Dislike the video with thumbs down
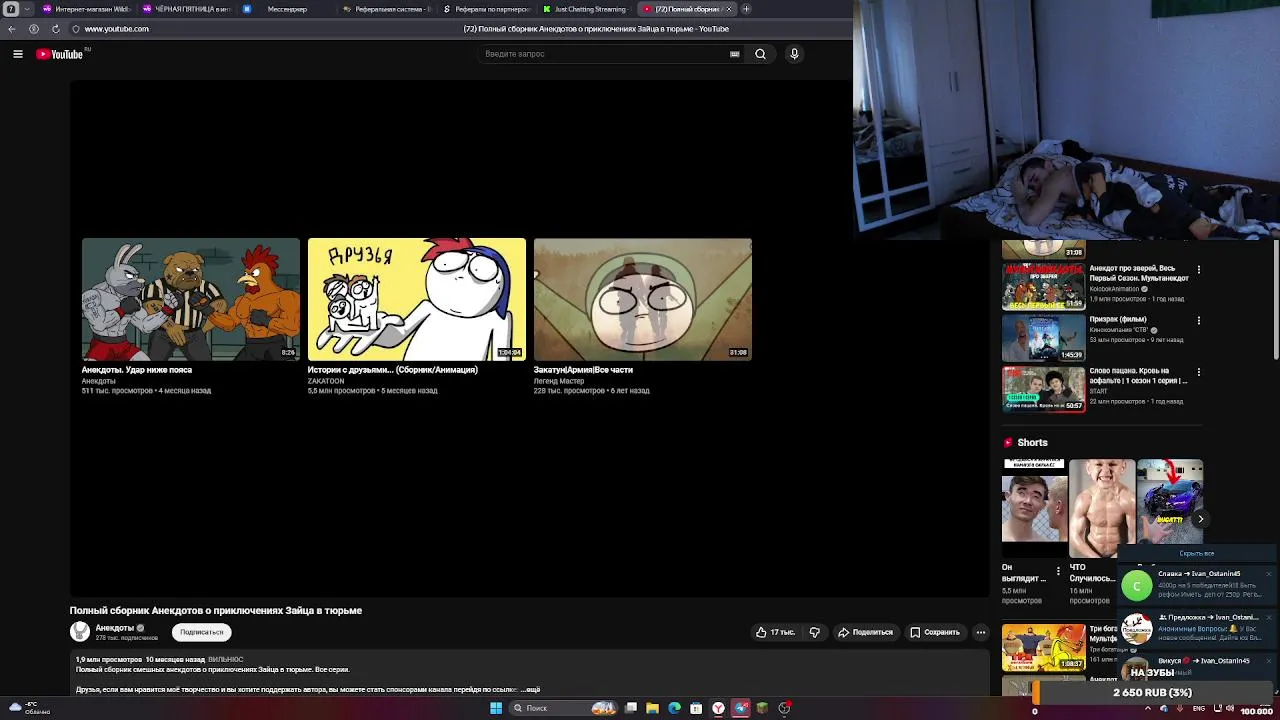 (x=815, y=632)
